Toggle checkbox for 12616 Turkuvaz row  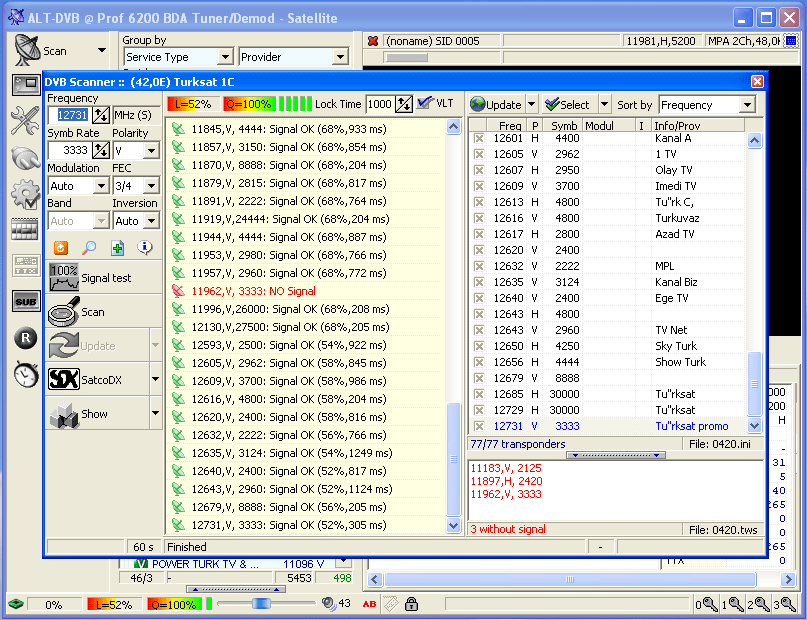[x=479, y=218]
